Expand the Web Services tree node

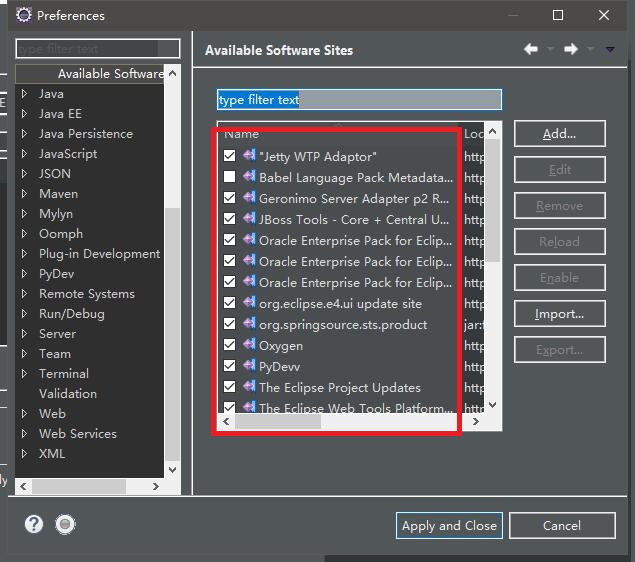pos(24,434)
